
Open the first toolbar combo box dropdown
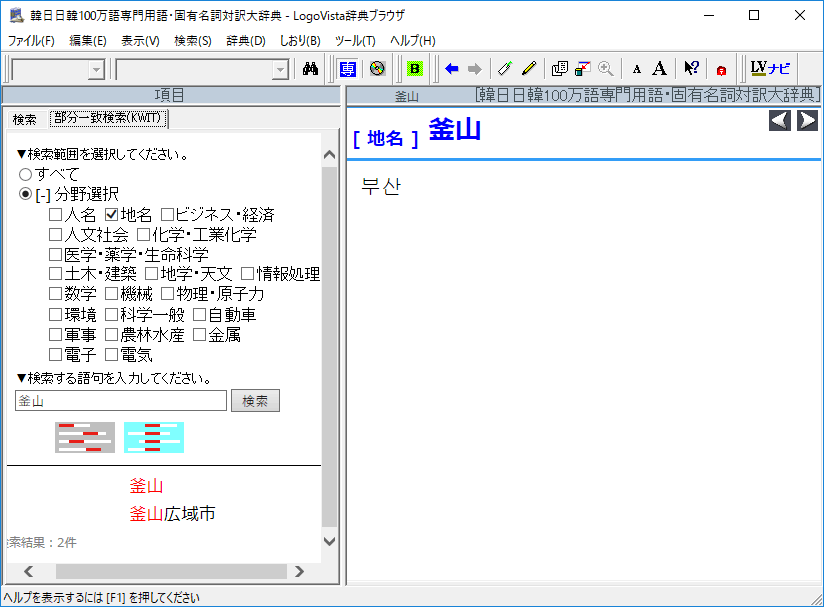coord(96,69)
